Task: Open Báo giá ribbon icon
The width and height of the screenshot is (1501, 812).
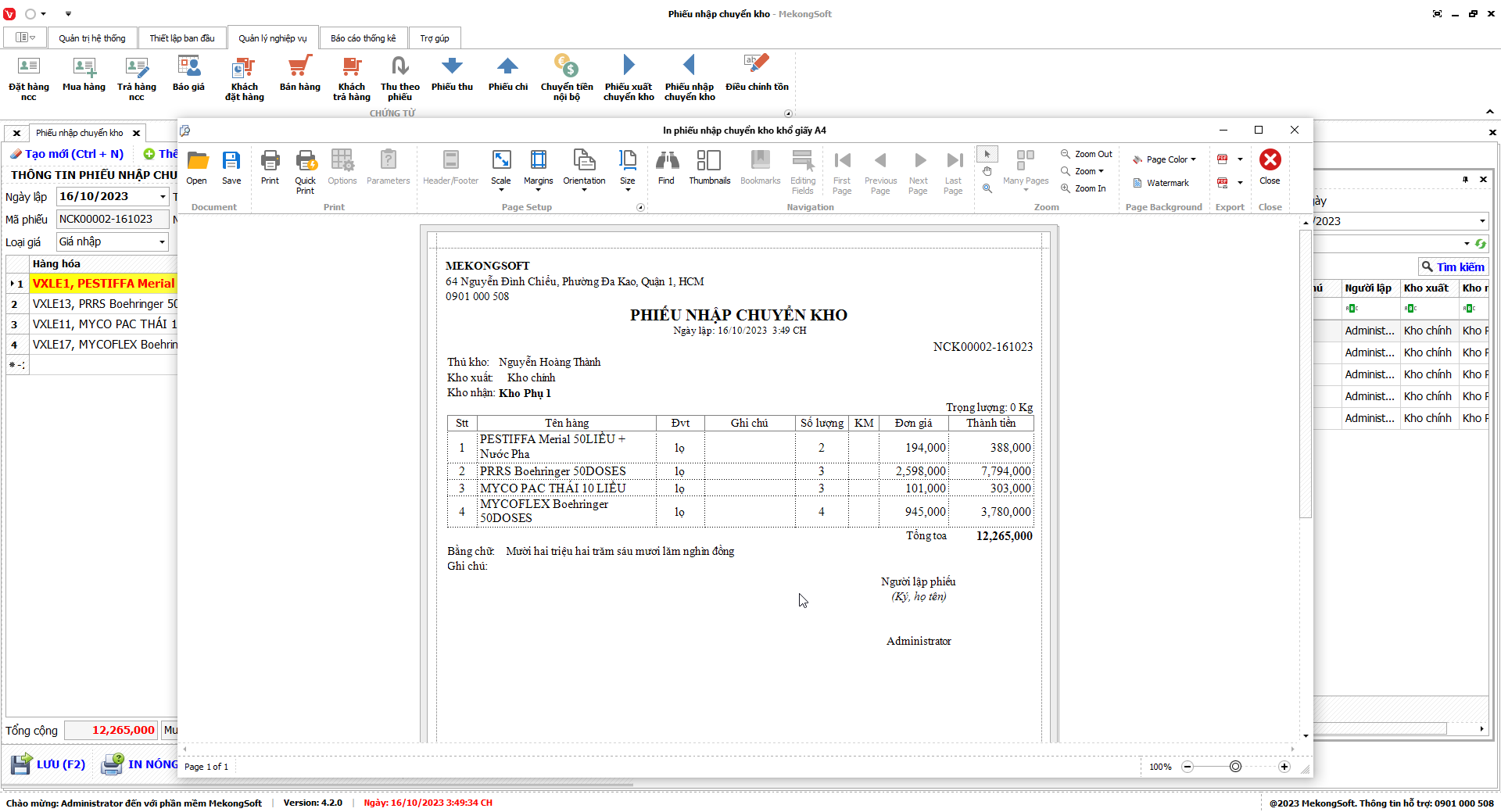Action: (x=188, y=74)
